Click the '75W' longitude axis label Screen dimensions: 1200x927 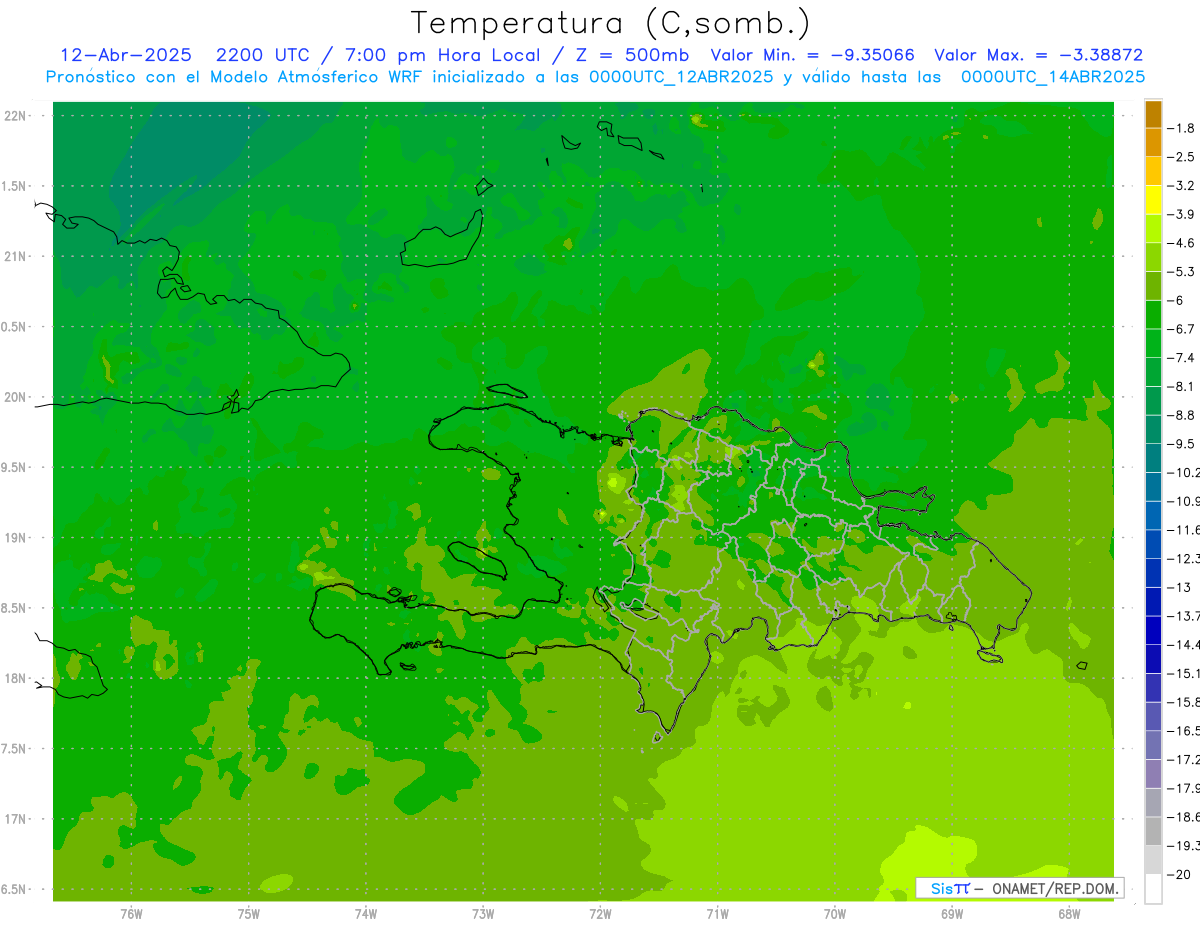(x=248, y=914)
